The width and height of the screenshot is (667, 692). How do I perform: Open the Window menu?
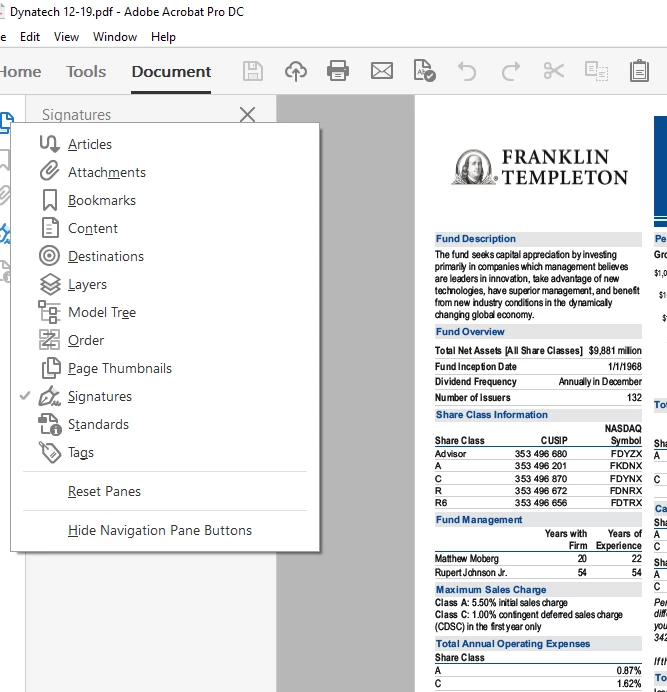[x=115, y=37]
